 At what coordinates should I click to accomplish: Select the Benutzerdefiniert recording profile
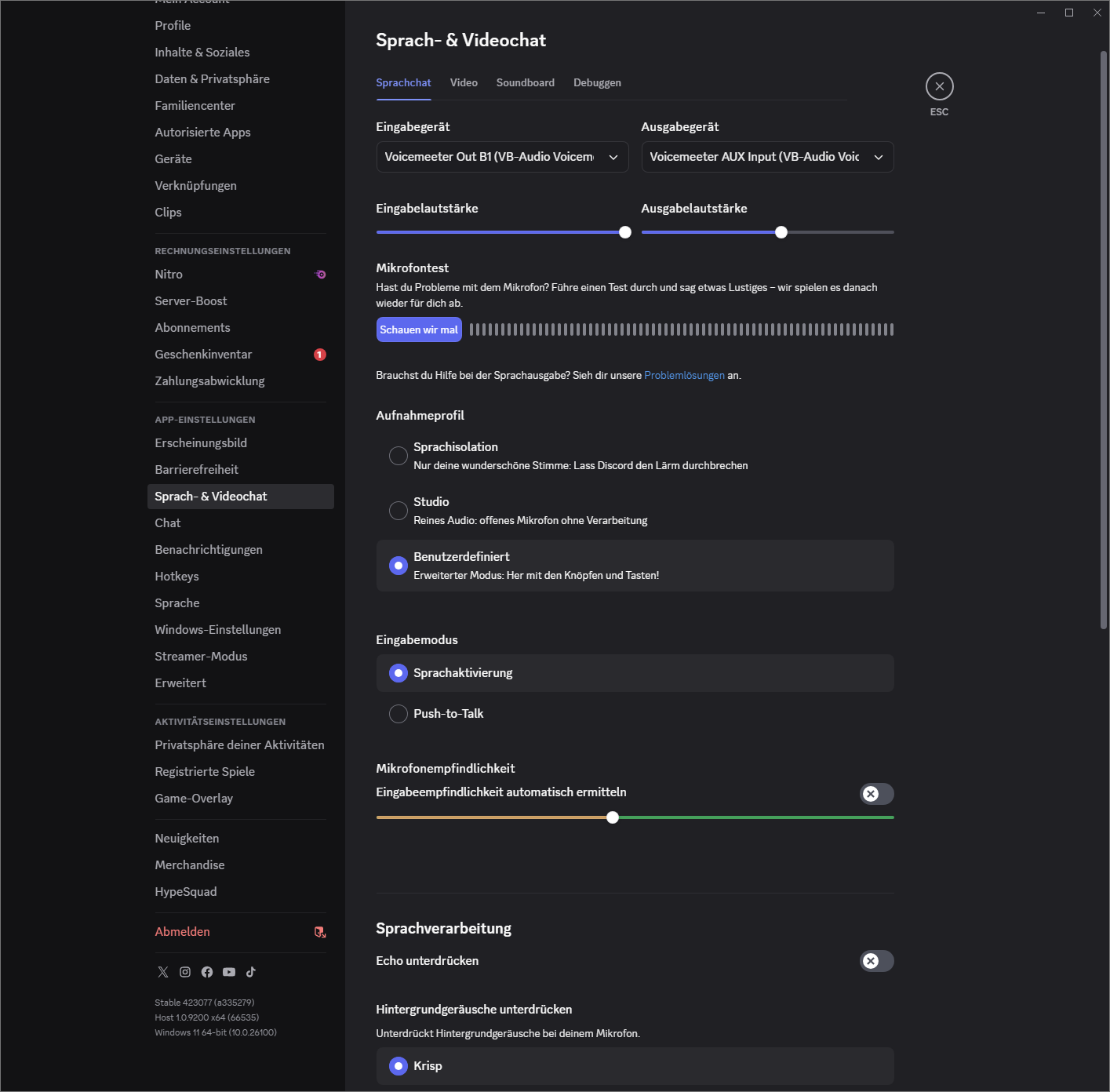(635, 566)
